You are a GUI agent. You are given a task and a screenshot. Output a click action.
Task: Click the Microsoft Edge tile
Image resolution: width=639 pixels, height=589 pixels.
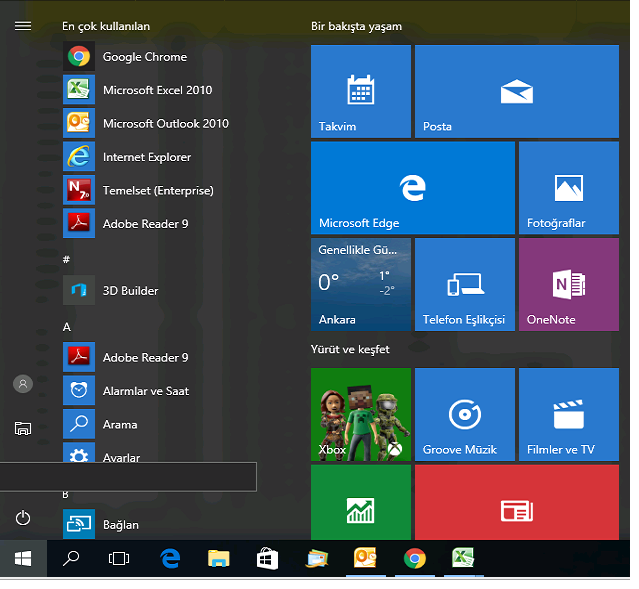click(x=412, y=187)
